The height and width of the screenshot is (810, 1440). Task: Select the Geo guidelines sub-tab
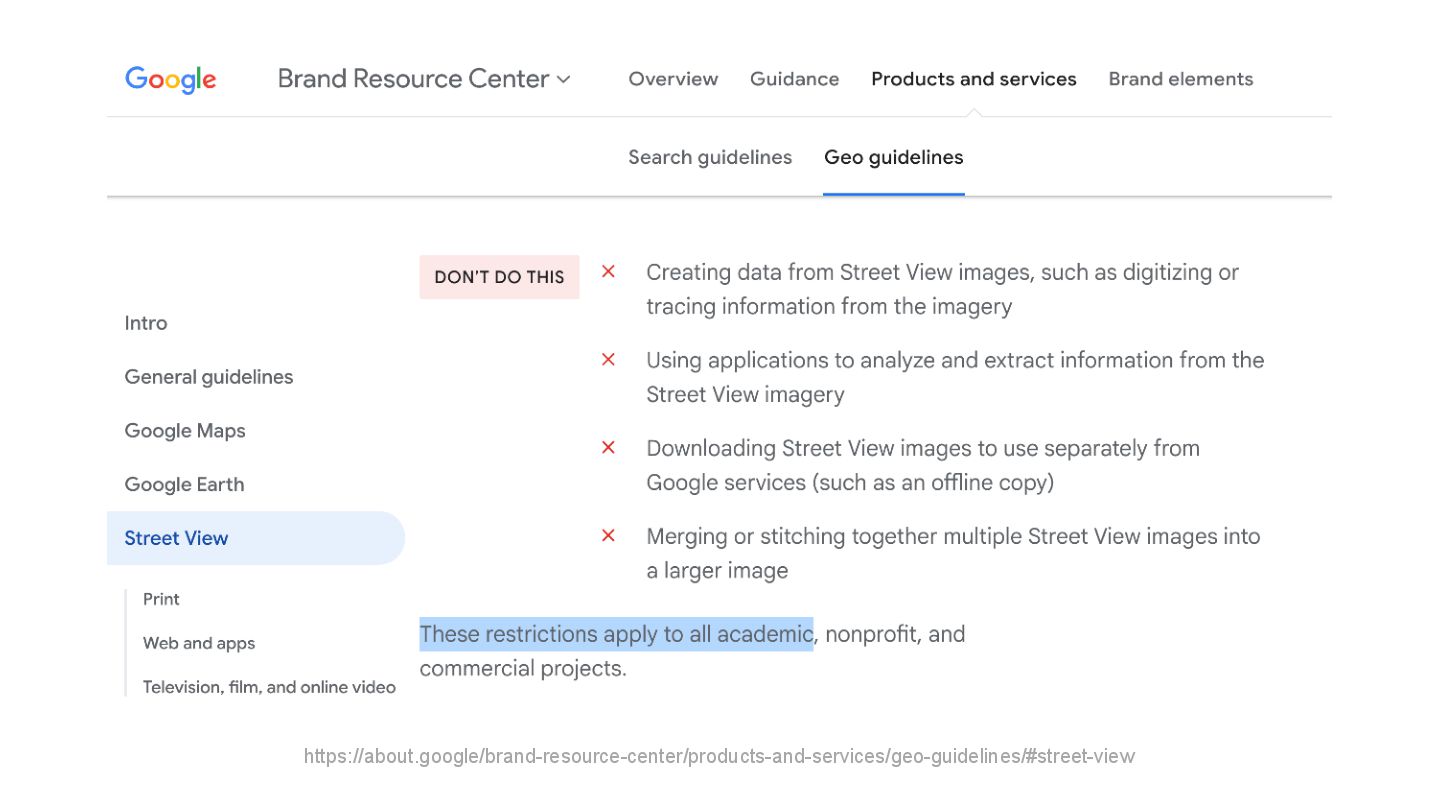tap(893, 157)
